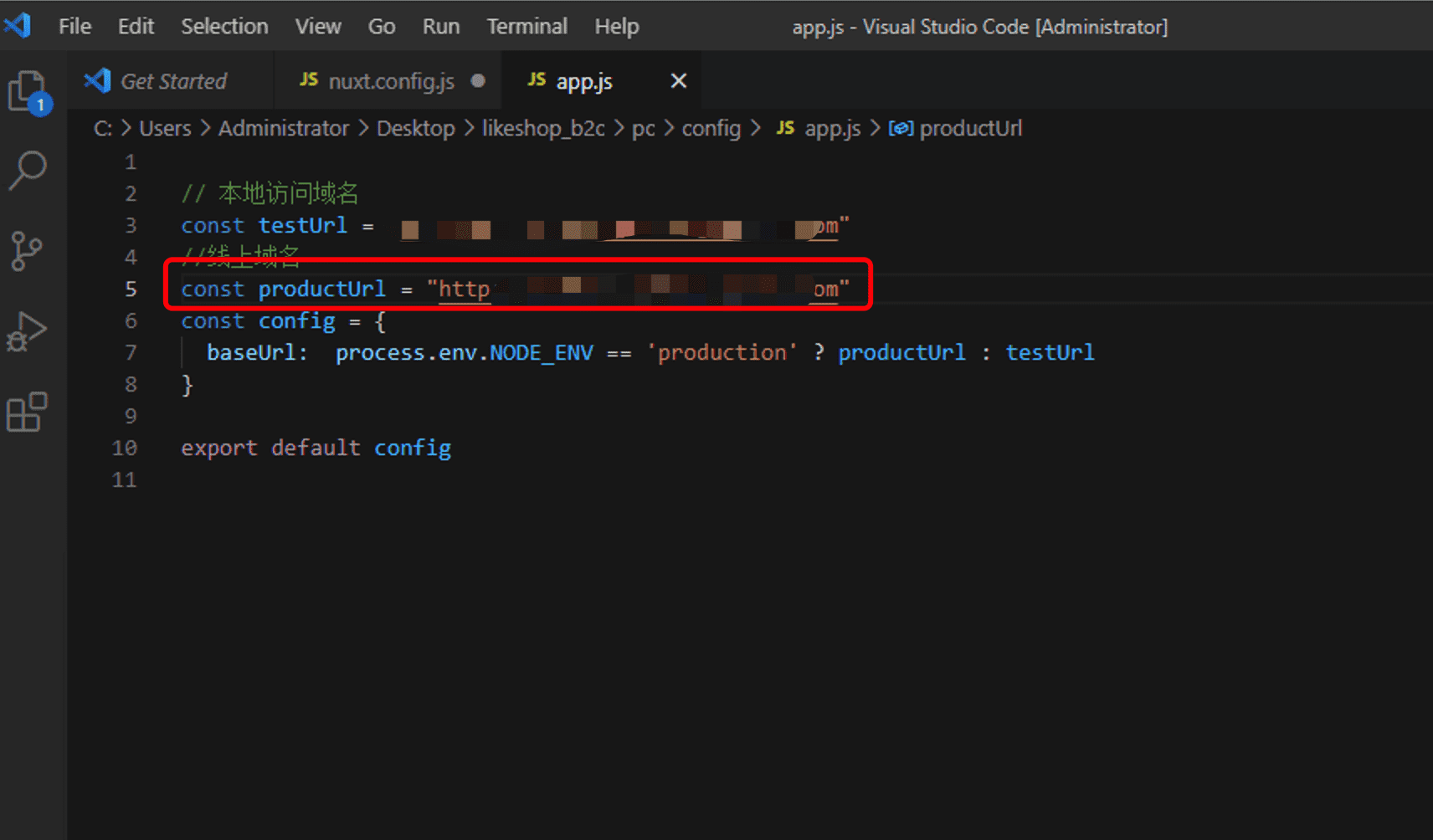Click unsaved dot on nuxt.config.js tab

coord(478,81)
